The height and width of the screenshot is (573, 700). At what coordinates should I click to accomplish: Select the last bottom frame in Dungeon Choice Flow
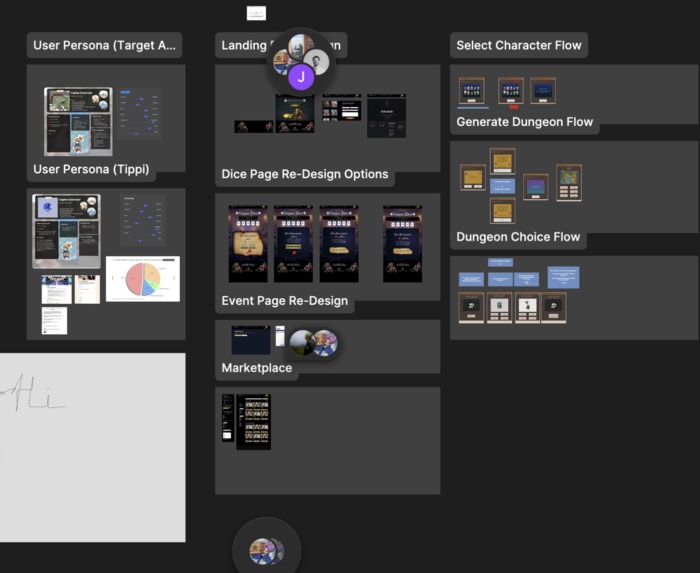click(554, 307)
